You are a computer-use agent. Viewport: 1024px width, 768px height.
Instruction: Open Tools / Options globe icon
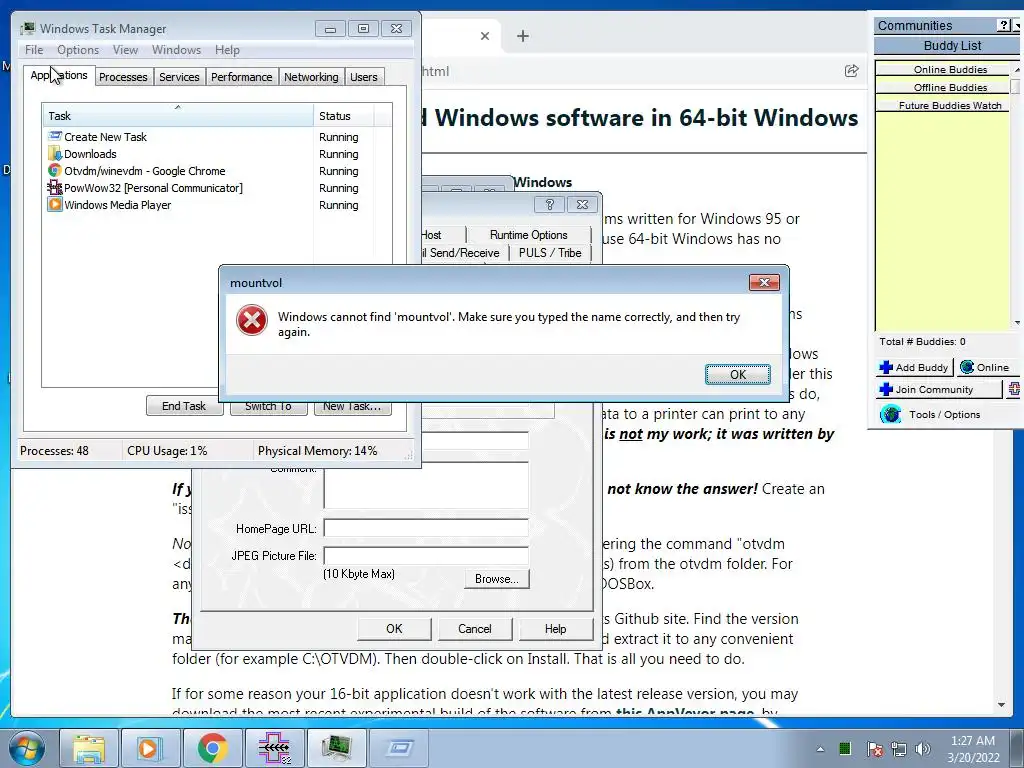890,414
